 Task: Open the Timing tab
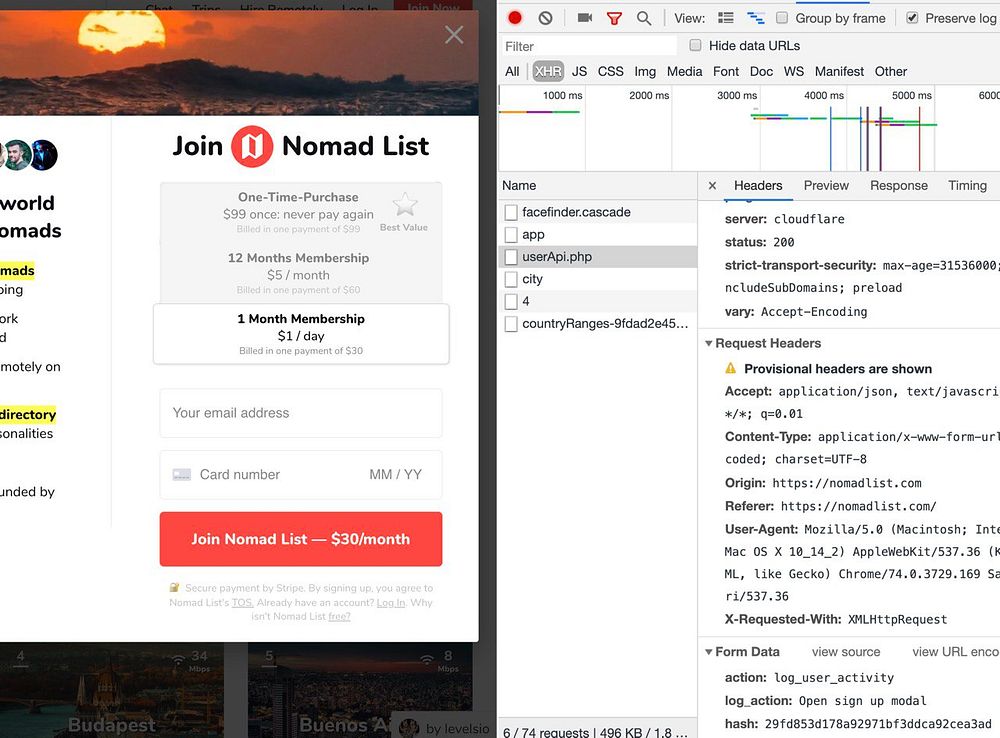click(x=967, y=186)
